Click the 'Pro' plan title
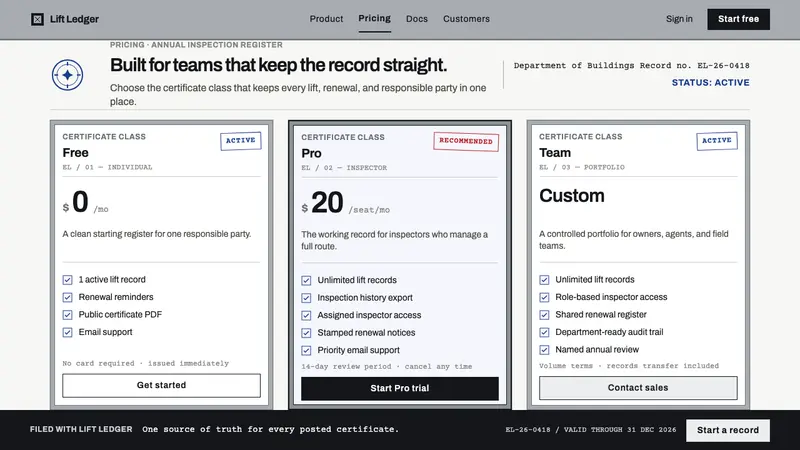The height and width of the screenshot is (450, 800). point(311,153)
